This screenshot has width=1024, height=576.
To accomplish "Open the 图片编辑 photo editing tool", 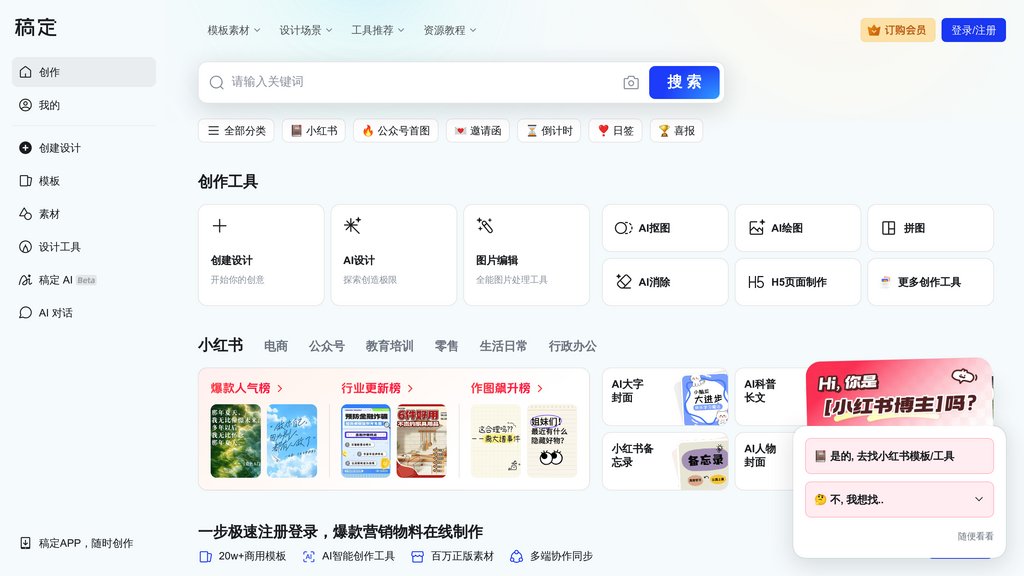I will tap(526, 254).
